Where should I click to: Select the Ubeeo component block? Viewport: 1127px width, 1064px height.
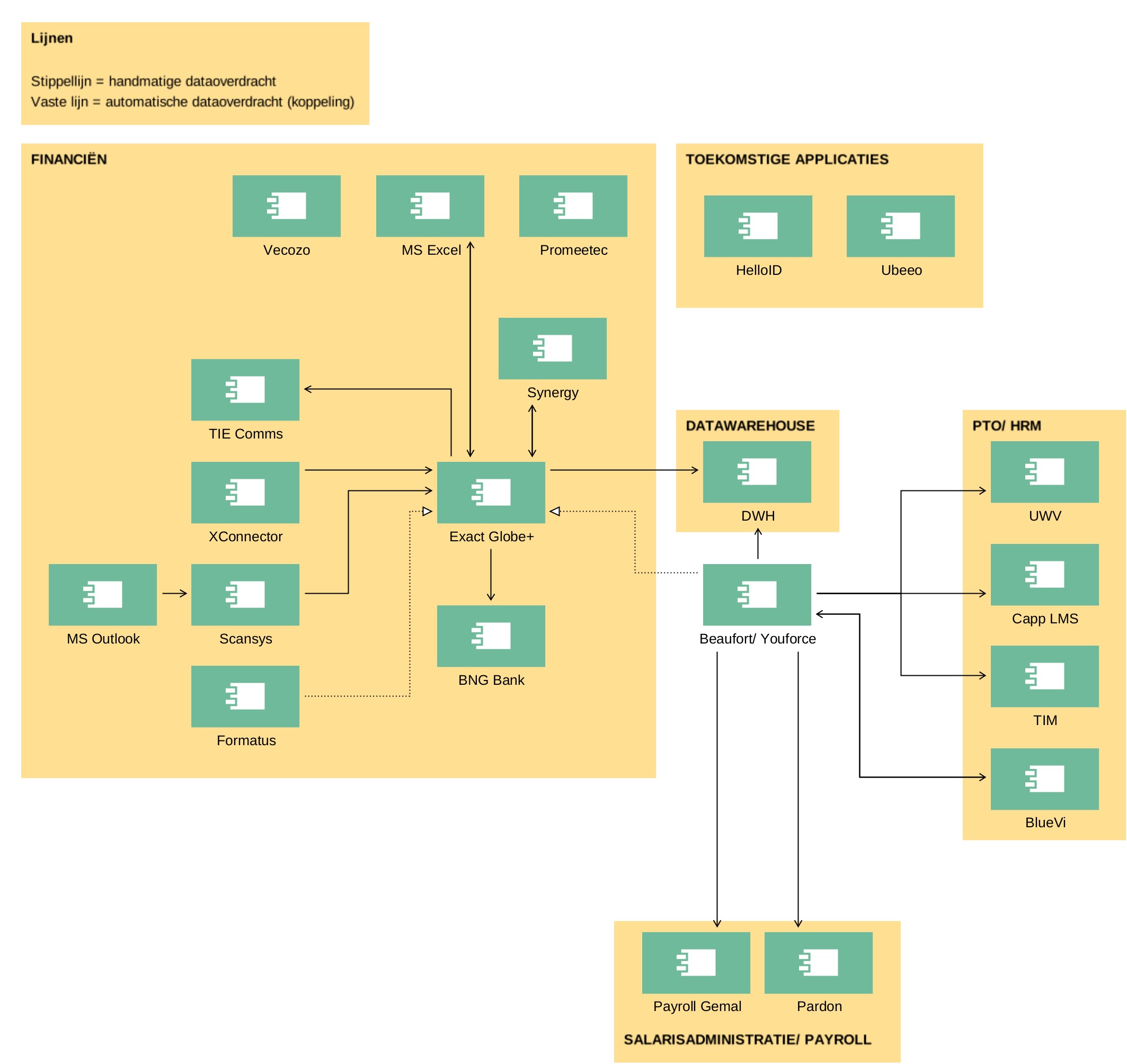click(x=901, y=226)
